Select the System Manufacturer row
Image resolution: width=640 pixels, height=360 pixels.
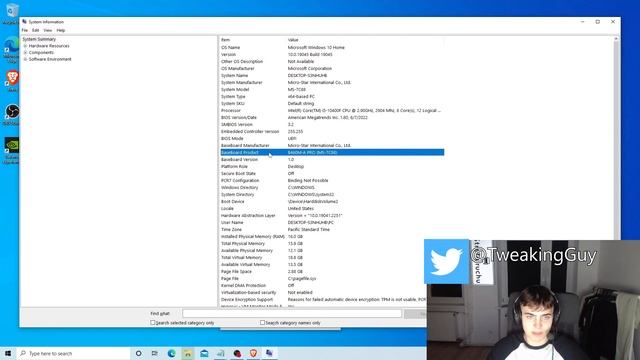[x=332, y=82]
